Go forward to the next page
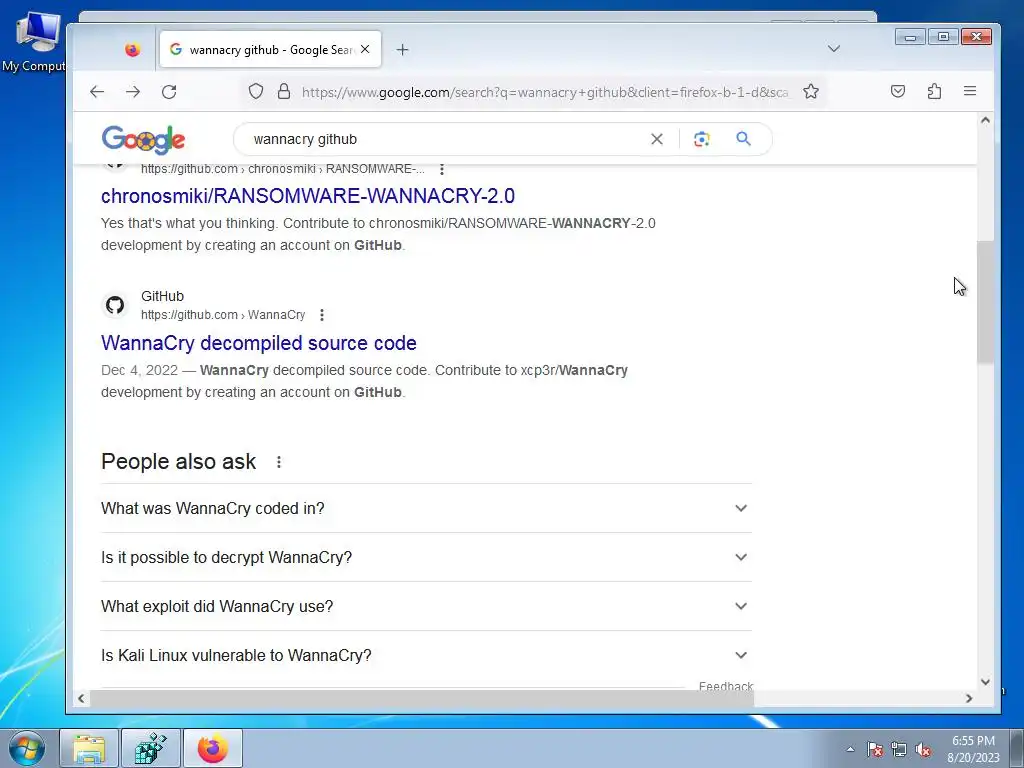 (133, 92)
